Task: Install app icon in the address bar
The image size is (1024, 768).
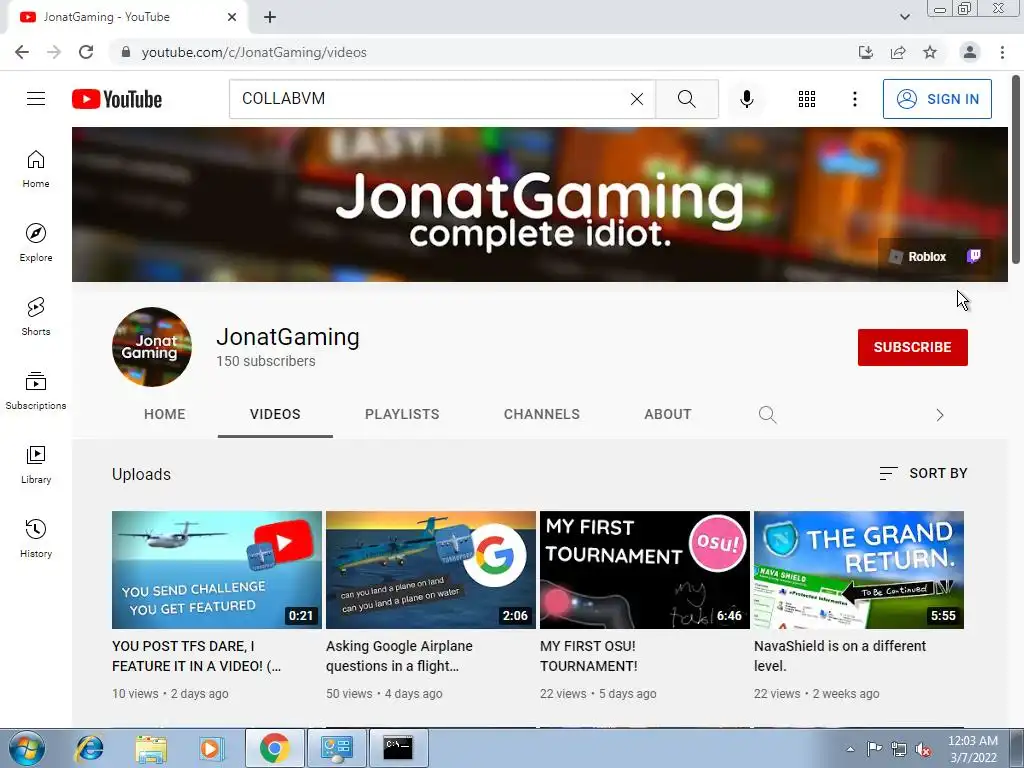Action: (866, 52)
